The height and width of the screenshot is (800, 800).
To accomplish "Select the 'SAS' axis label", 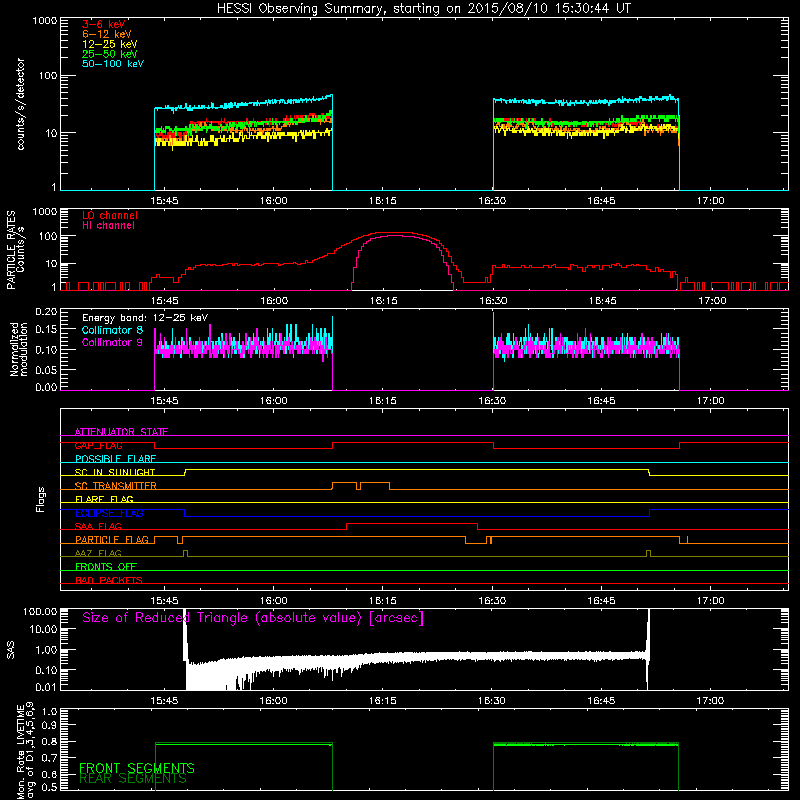I will (11, 650).
